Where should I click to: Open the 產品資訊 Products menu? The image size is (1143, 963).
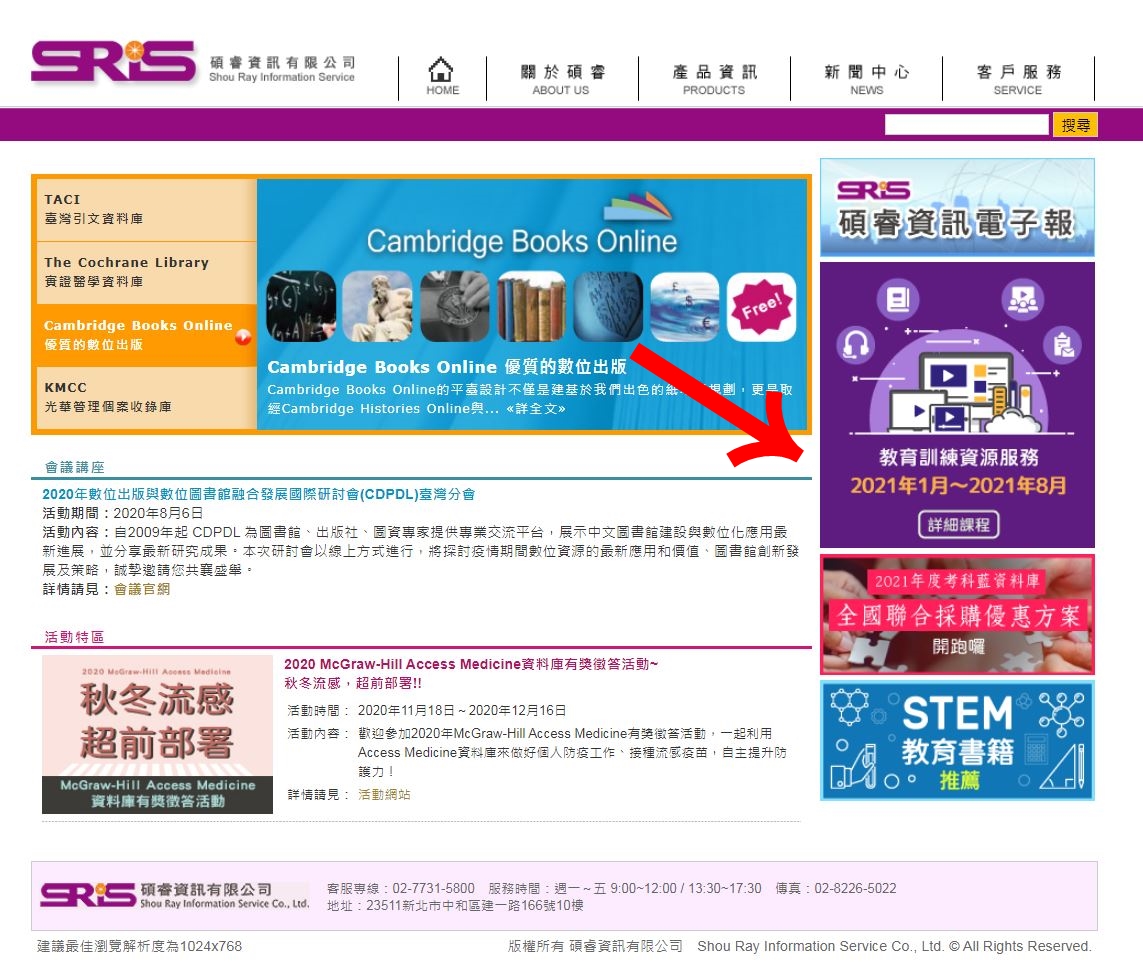(714, 79)
